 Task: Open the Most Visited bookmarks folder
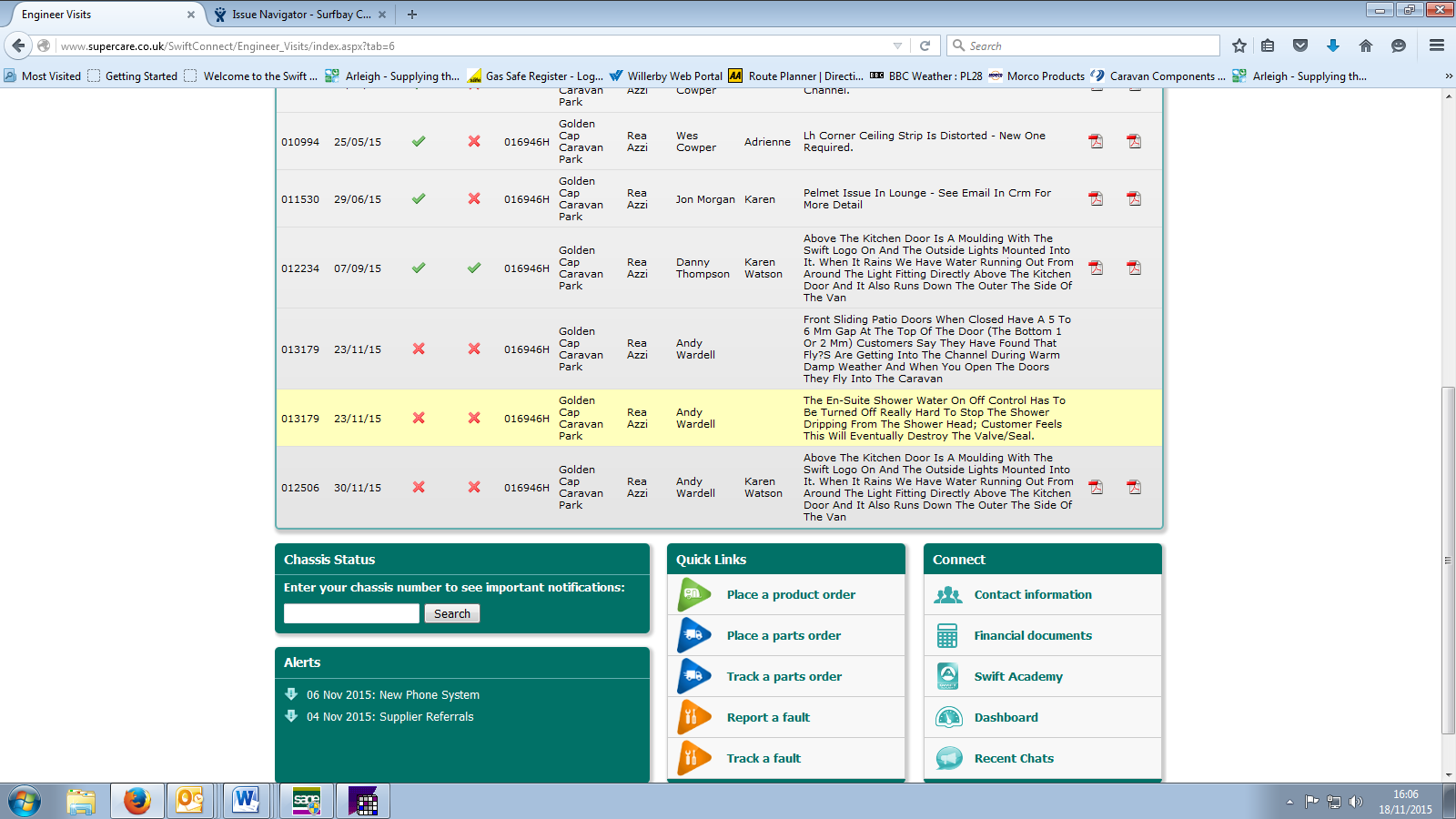pos(43,76)
